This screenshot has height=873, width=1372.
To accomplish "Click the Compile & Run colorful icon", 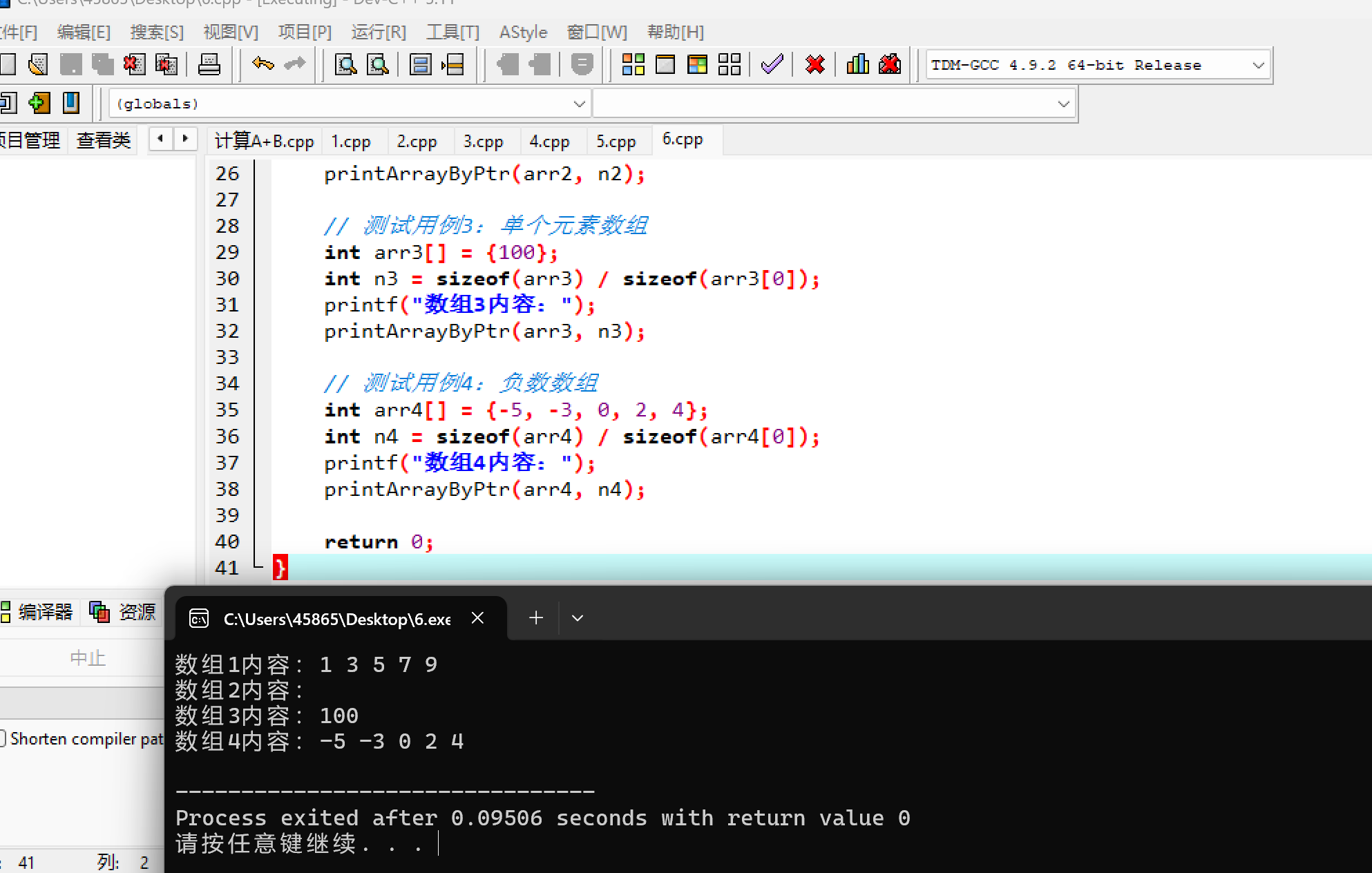I will tap(697, 65).
